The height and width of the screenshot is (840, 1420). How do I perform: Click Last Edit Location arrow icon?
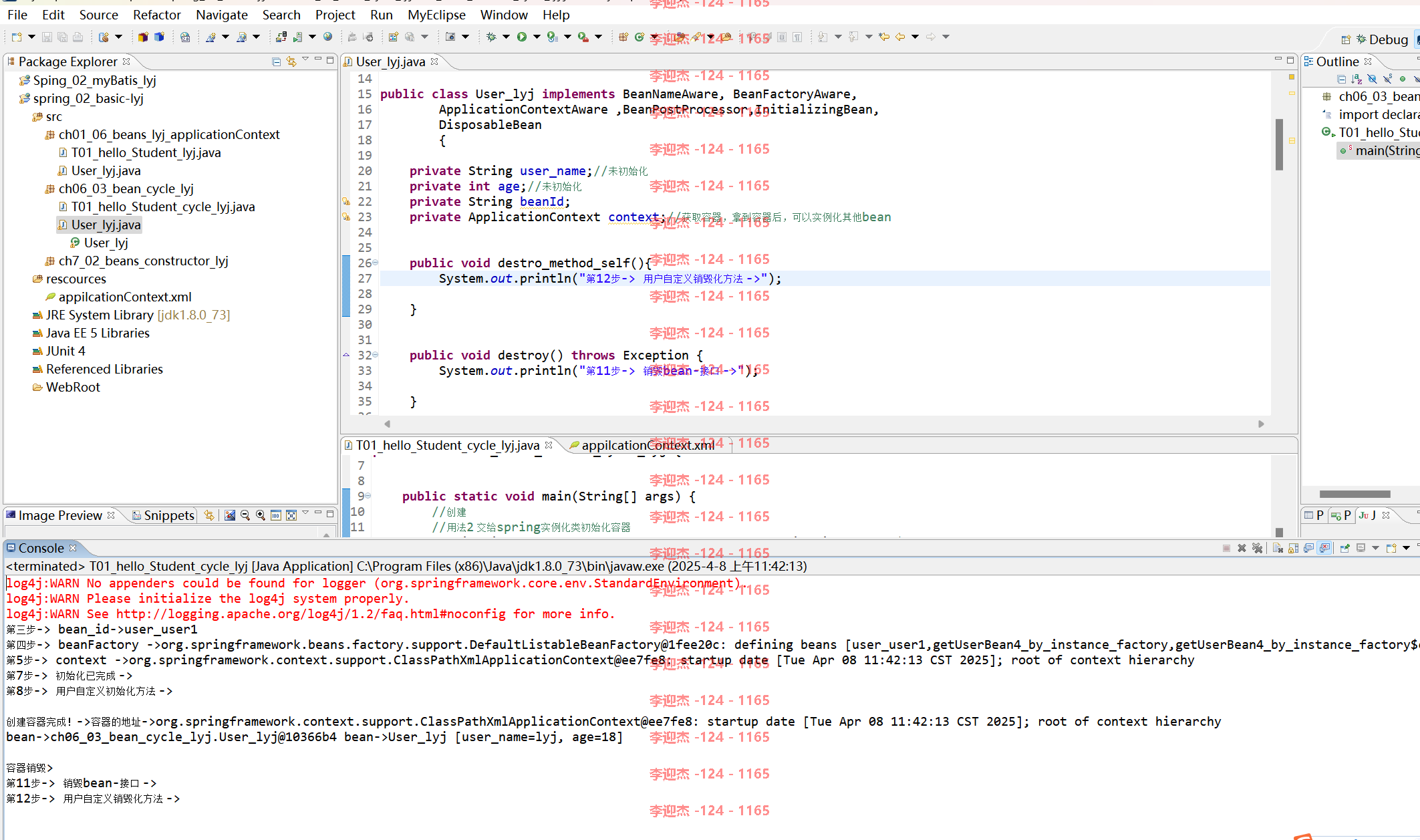884,37
